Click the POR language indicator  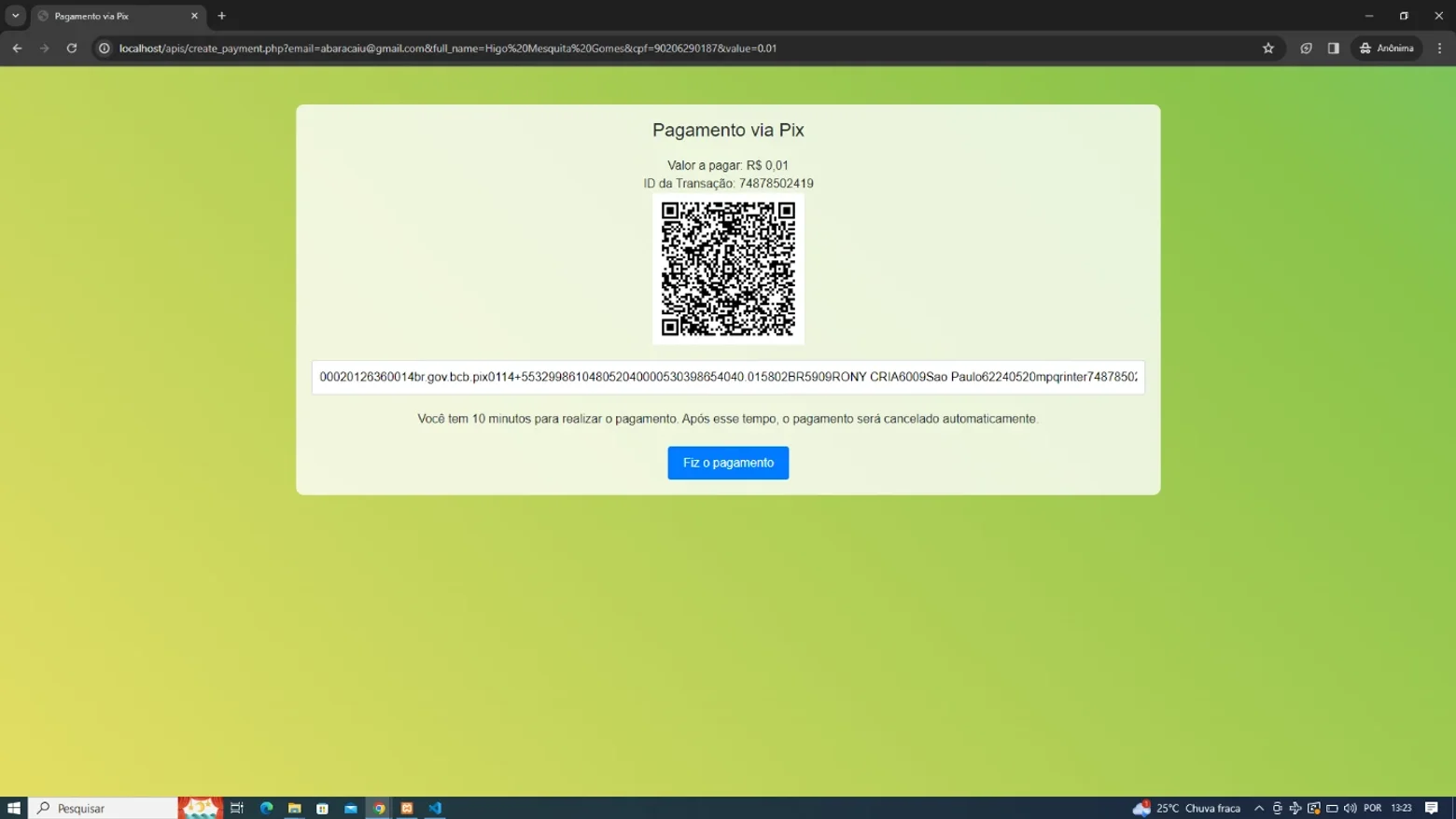pyautogui.click(x=1372, y=808)
